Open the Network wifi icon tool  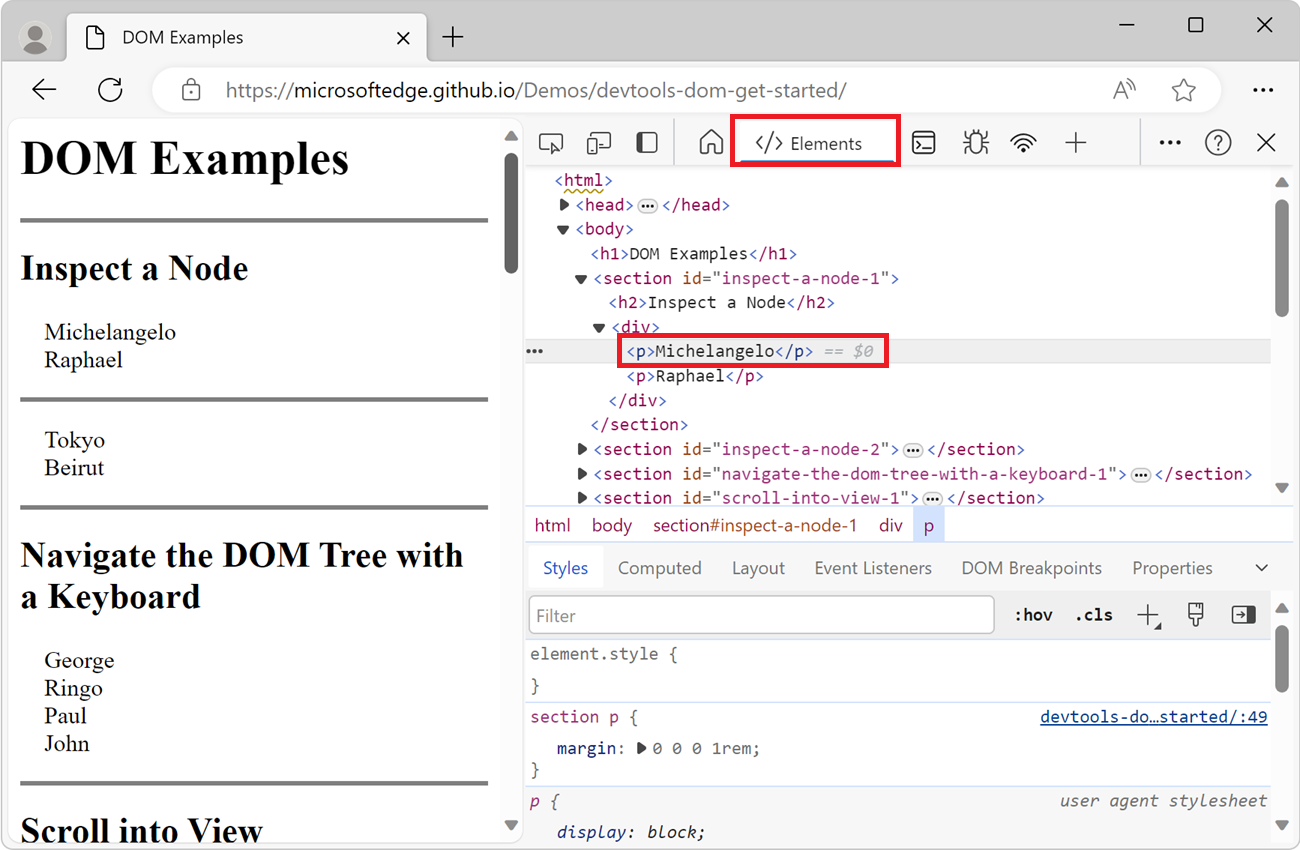(1023, 143)
